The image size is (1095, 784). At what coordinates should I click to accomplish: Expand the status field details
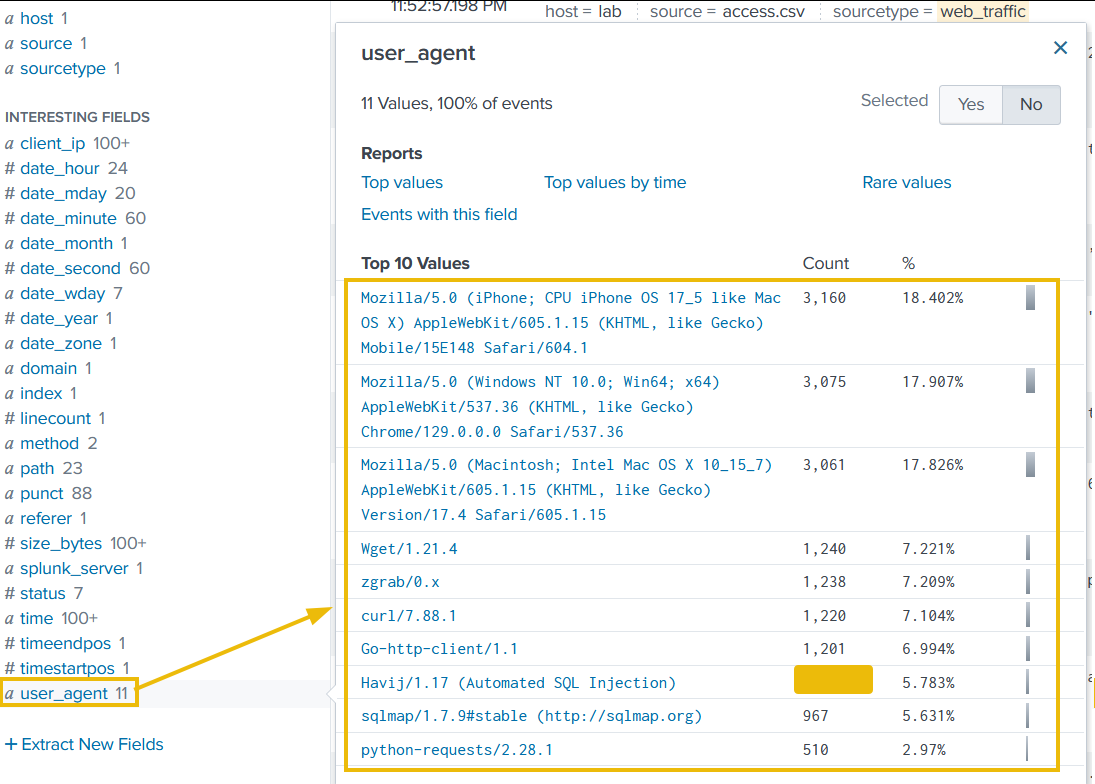(x=46, y=593)
